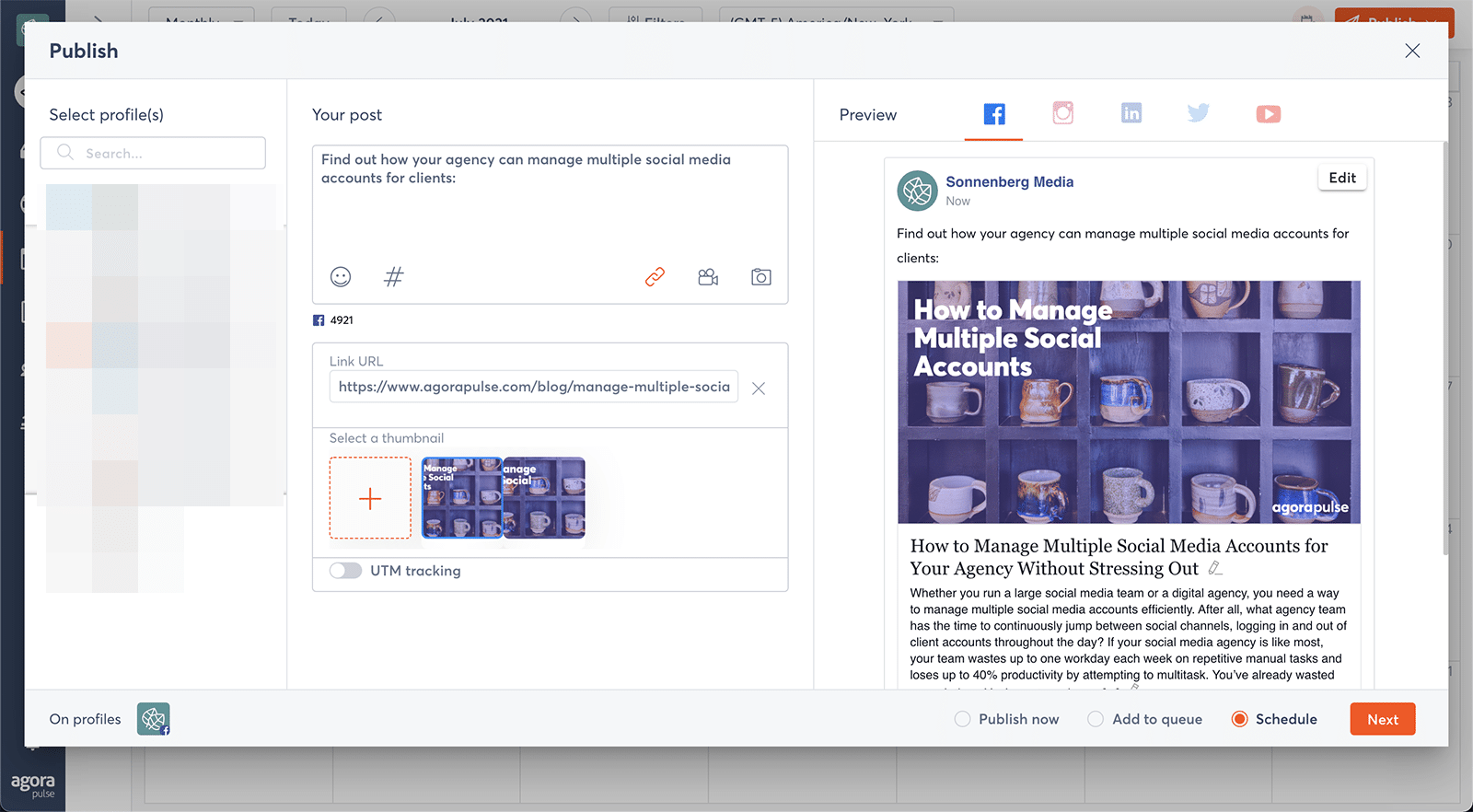This screenshot has height=812, width=1473.
Task: Open the emoji picker in post editor
Action: 341,277
